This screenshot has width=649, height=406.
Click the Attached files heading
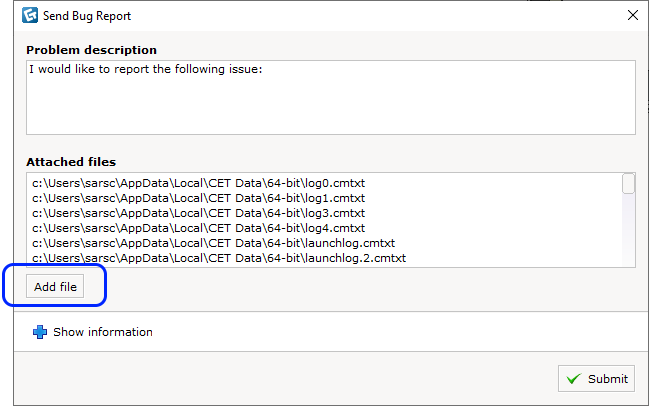pyautogui.click(x=71, y=162)
